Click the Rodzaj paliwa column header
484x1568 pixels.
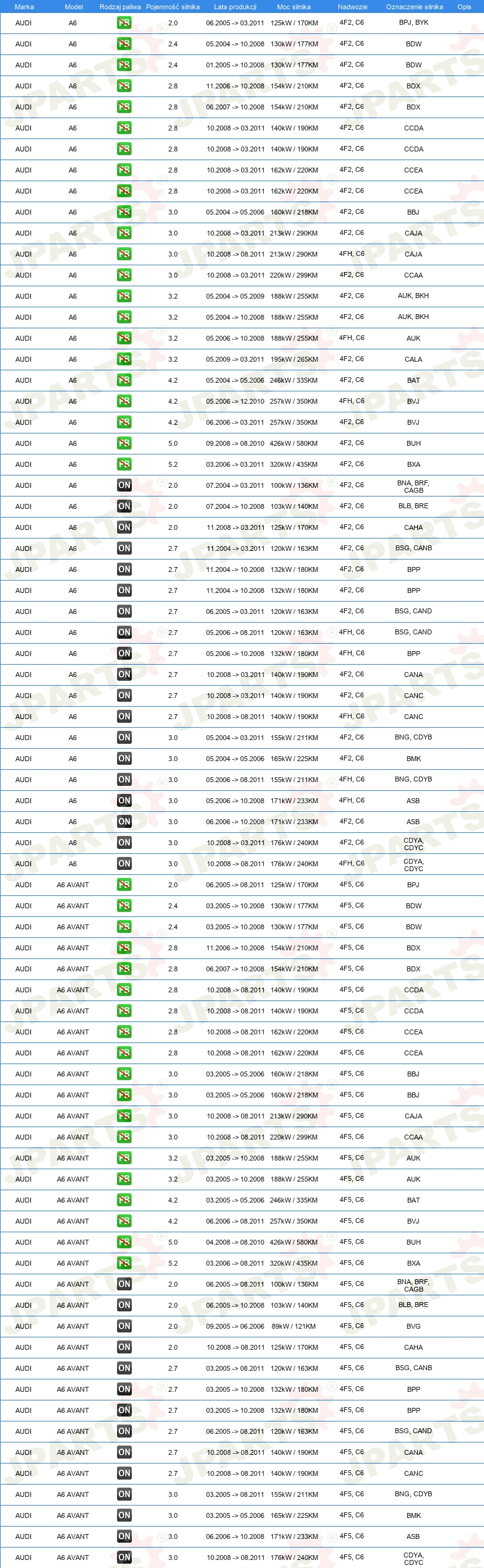[x=120, y=7]
